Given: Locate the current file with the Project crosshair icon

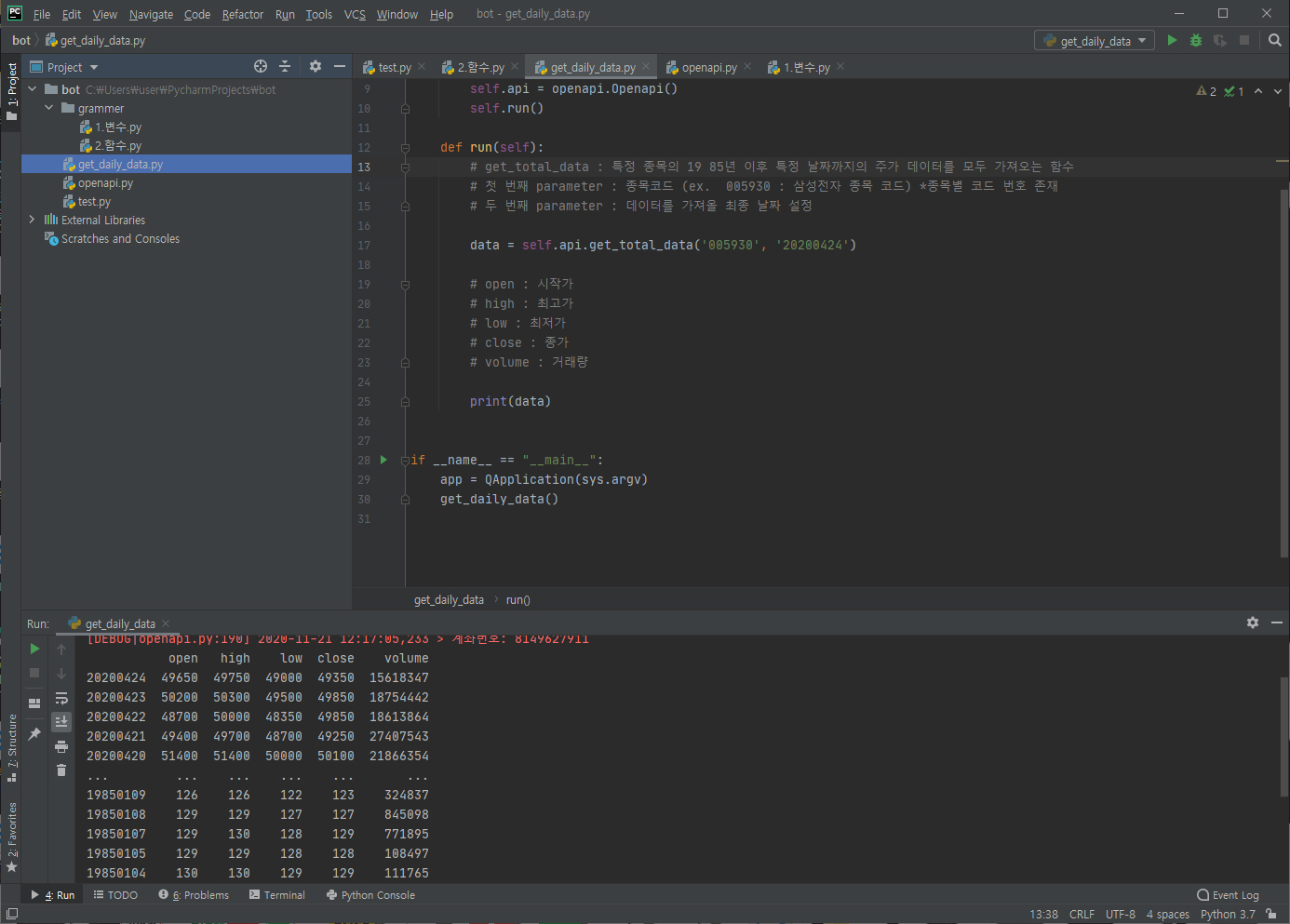Looking at the screenshot, I should 261,66.
